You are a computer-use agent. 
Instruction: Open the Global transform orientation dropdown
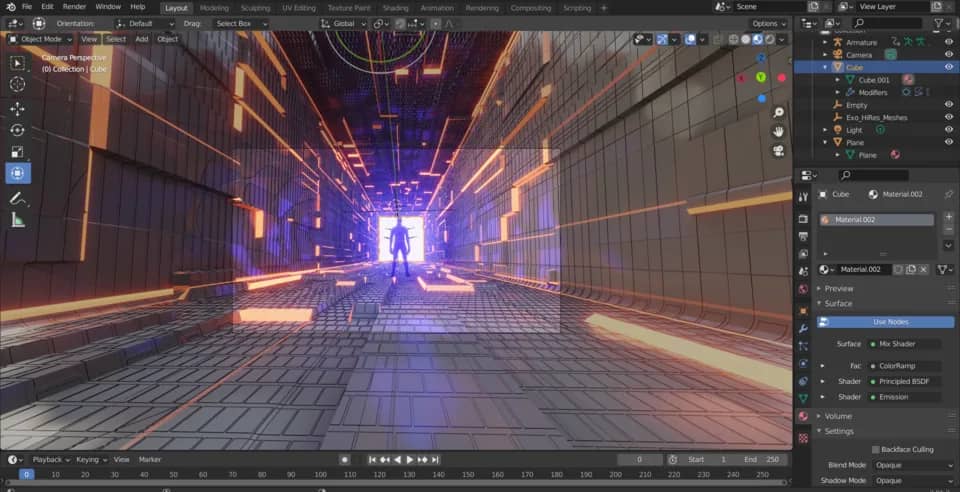point(343,24)
